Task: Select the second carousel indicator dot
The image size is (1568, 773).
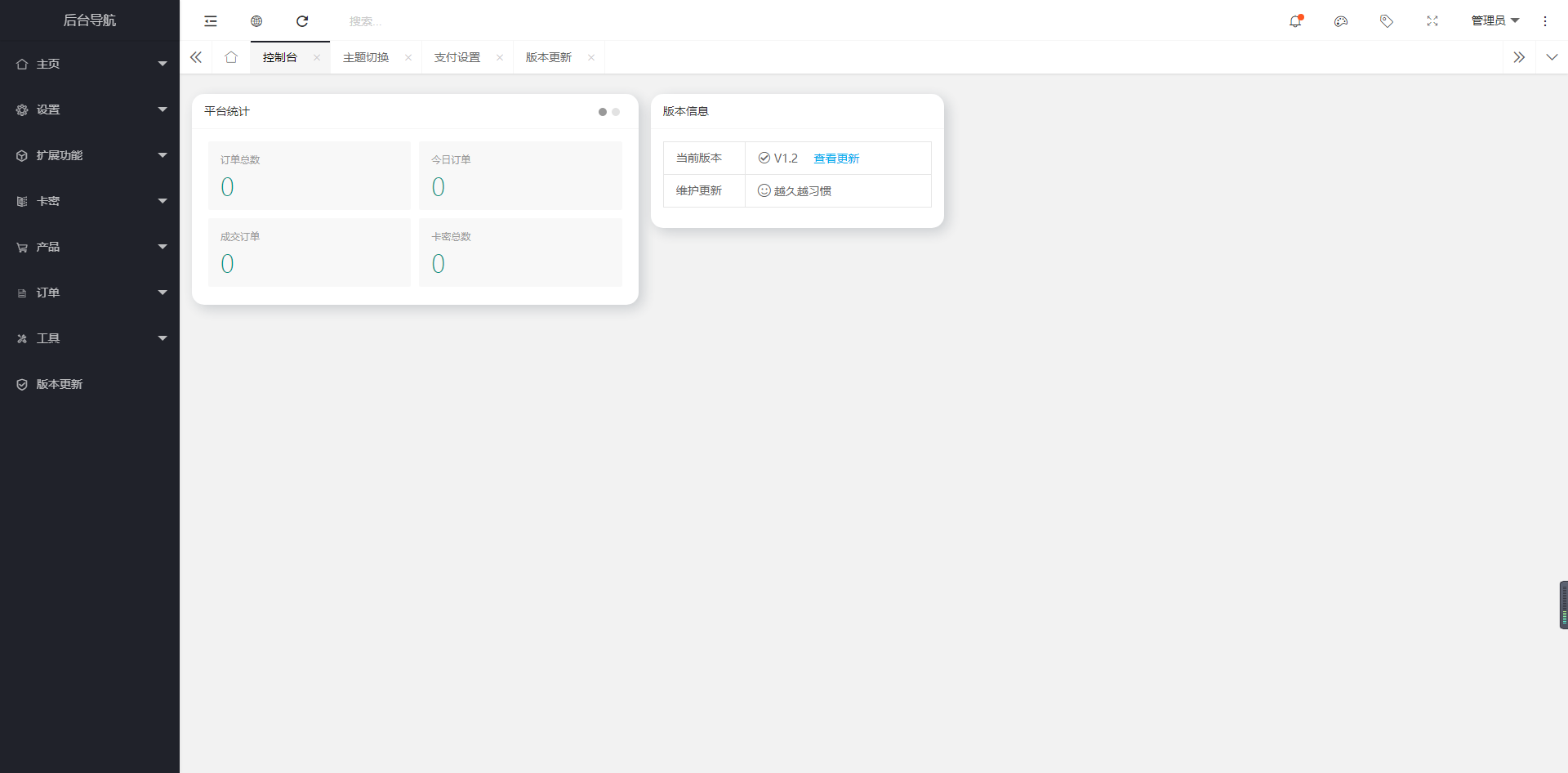Action: pos(616,112)
